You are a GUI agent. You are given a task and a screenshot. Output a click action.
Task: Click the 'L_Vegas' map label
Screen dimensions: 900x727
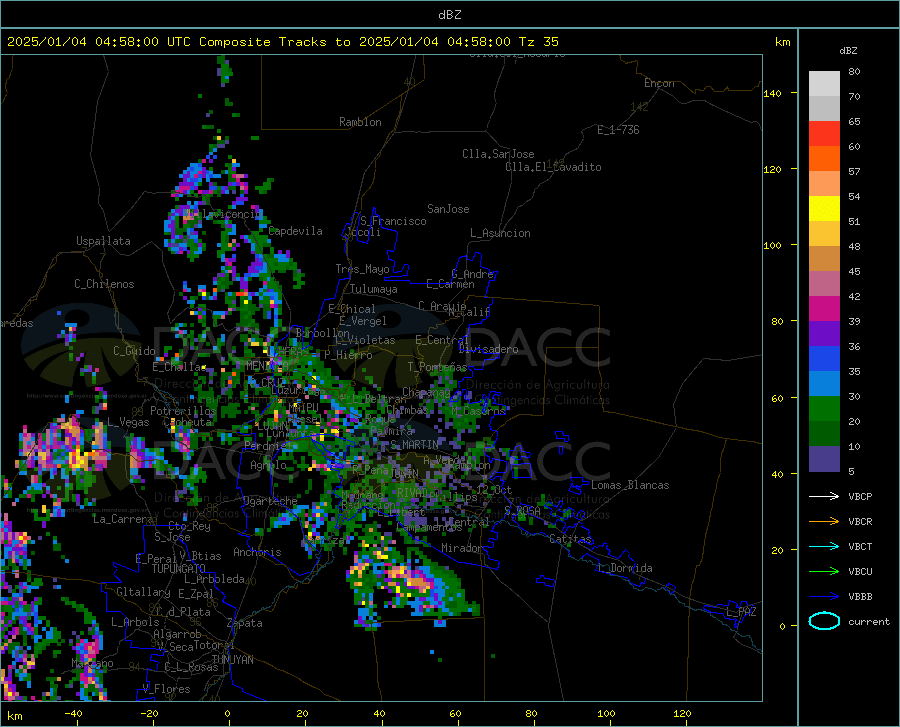click(x=128, y=422)
